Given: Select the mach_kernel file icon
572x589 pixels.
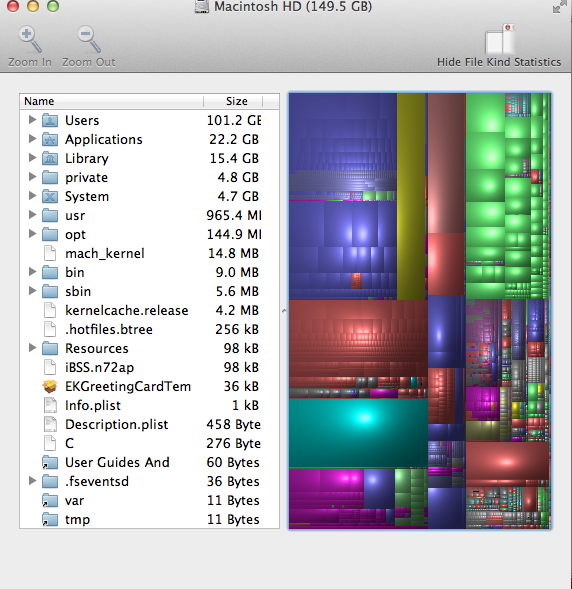Looking at the screenshot, I should (x=50, y=253).
